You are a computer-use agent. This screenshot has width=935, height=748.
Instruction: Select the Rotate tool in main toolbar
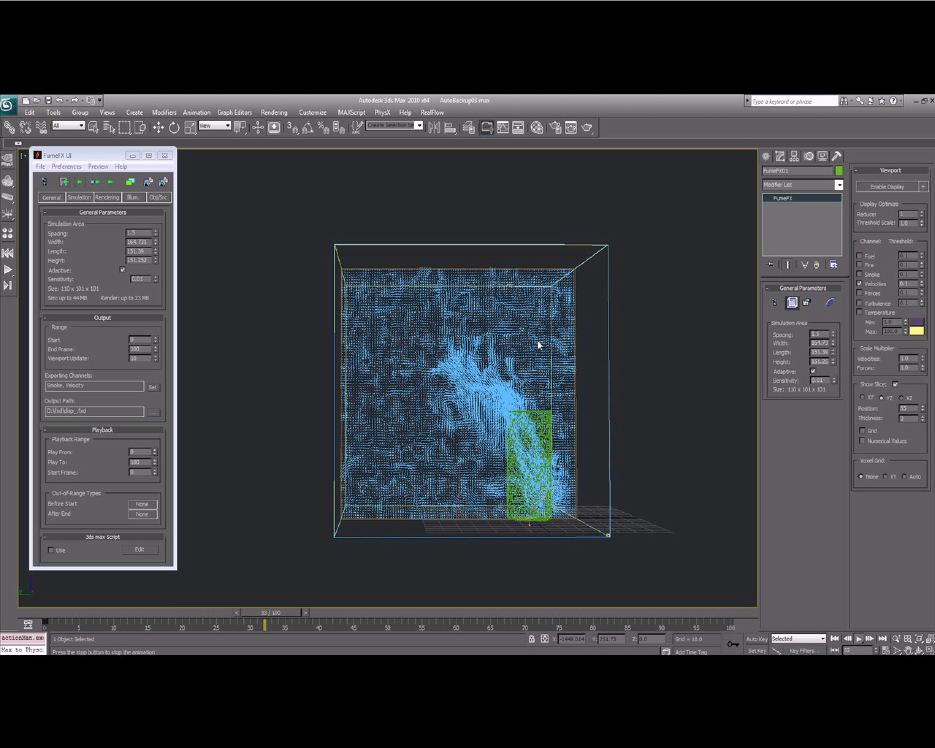pyautogui.click(x=174, y=127)
